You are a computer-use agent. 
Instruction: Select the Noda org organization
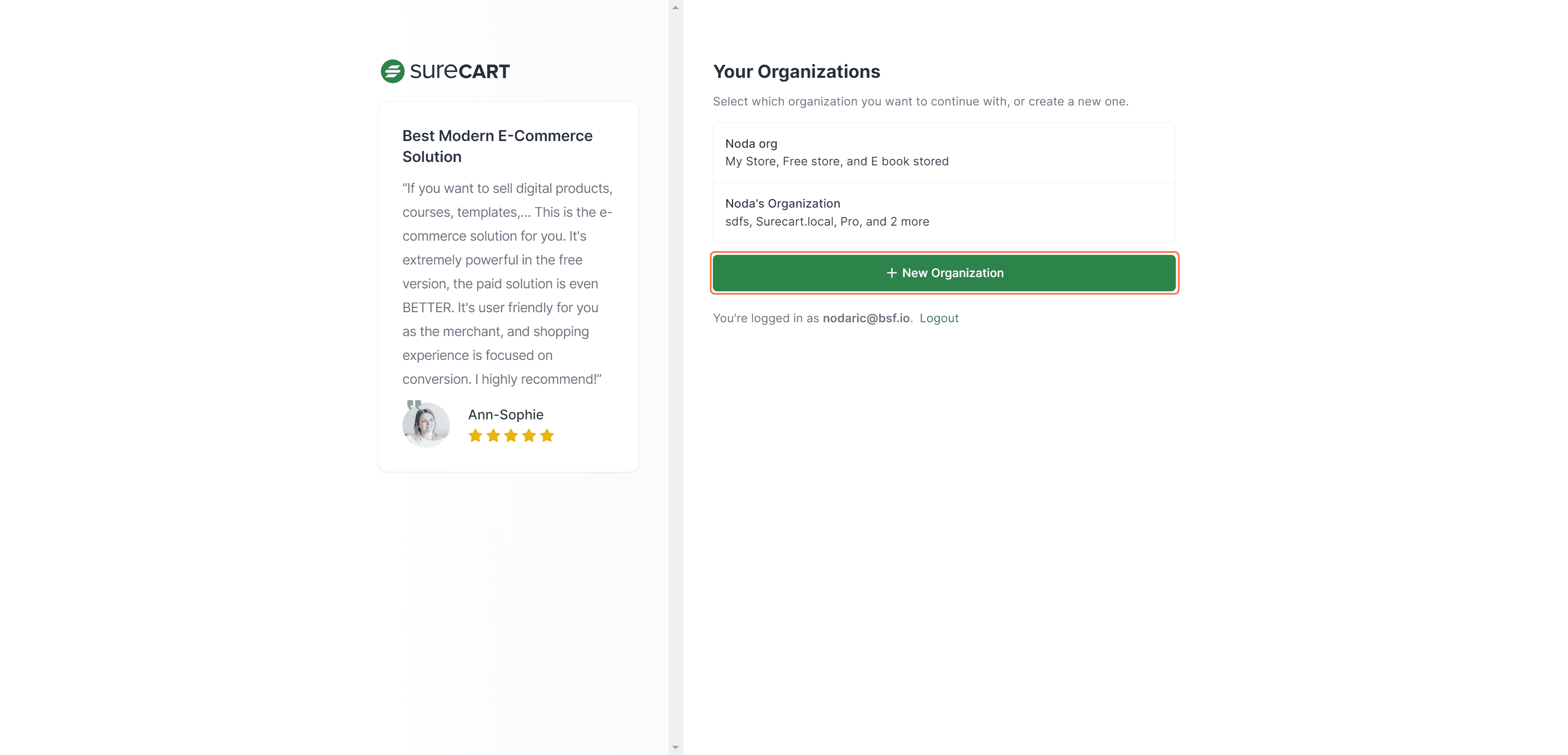coord(943,153)
